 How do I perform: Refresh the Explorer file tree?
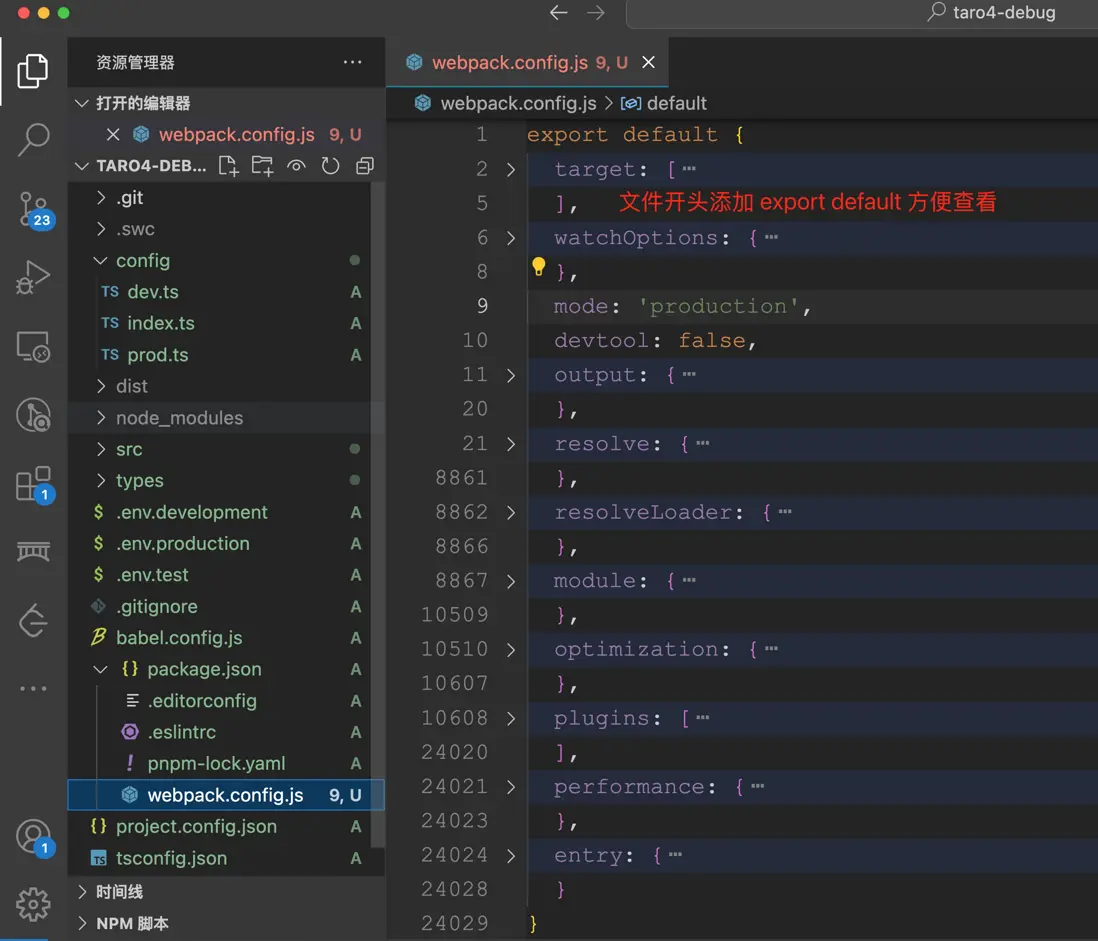click(x=330, y=166)
